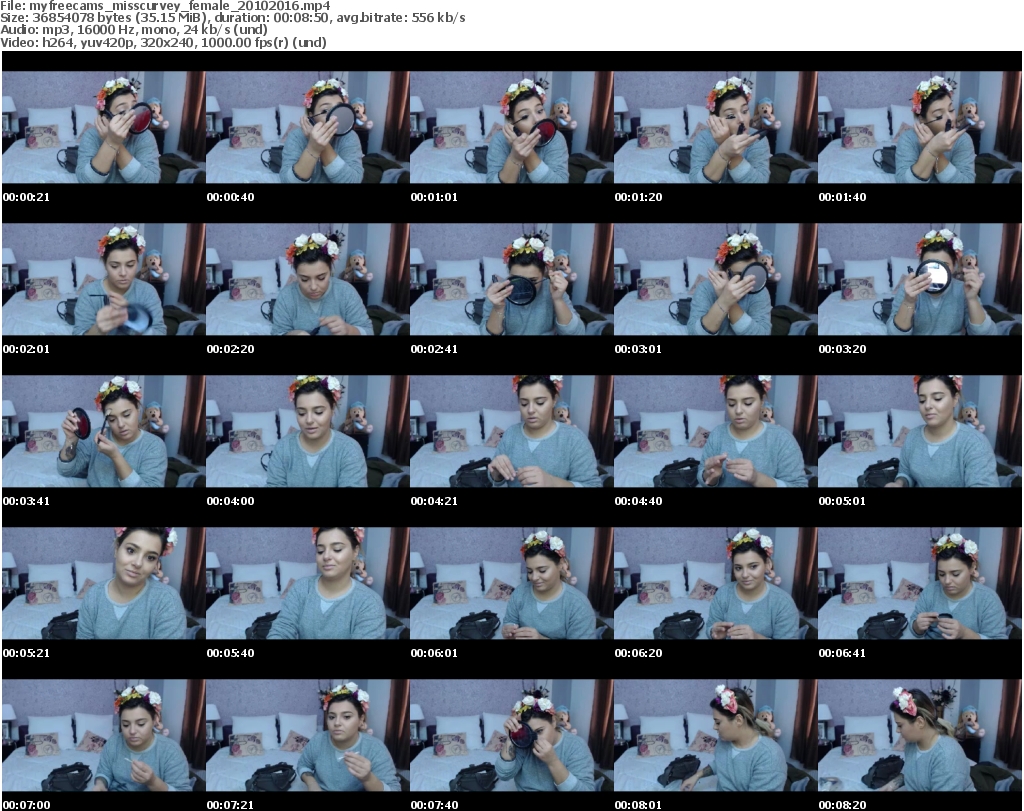Click the 00:08:20 timestamp label
Viewport: 1024px width, 811px height.
tap(842, 804)
